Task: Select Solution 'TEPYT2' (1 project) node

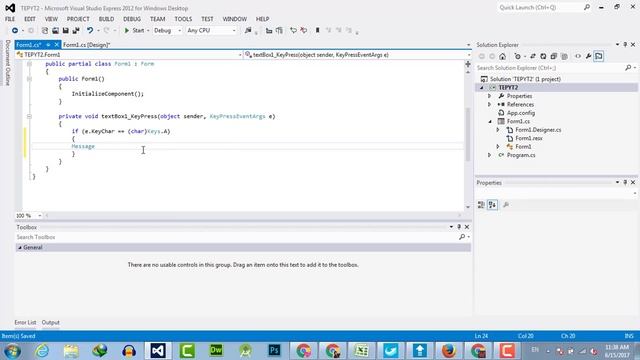Action: click(x=525, y=79)
